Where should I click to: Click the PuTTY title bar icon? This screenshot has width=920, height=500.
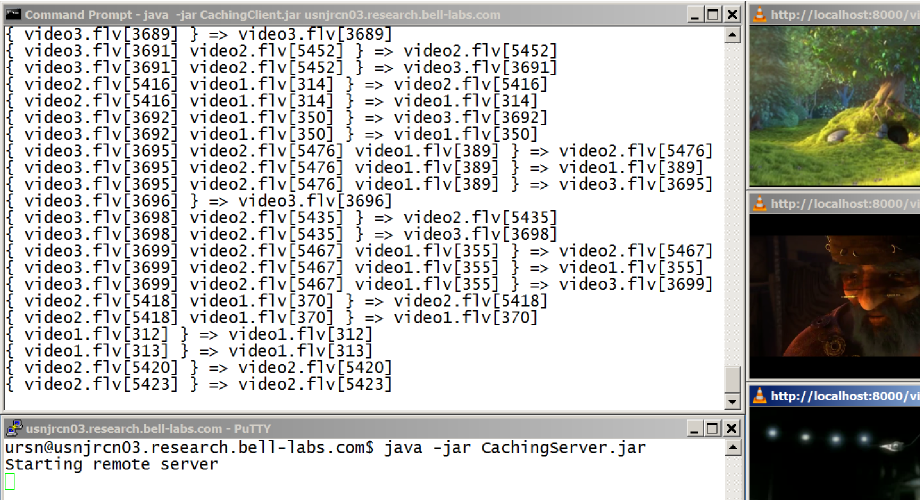point(14,428)
